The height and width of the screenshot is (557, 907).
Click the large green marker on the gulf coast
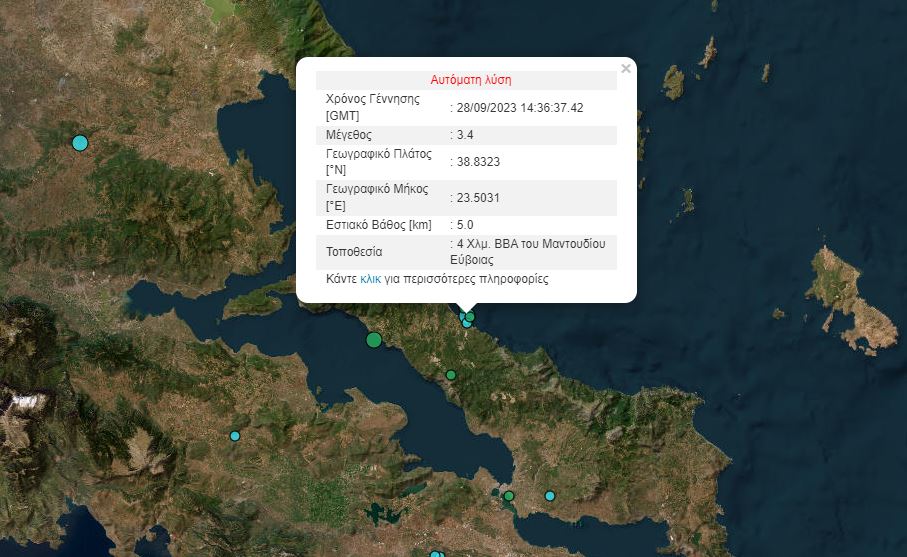(x=374, y=340)
